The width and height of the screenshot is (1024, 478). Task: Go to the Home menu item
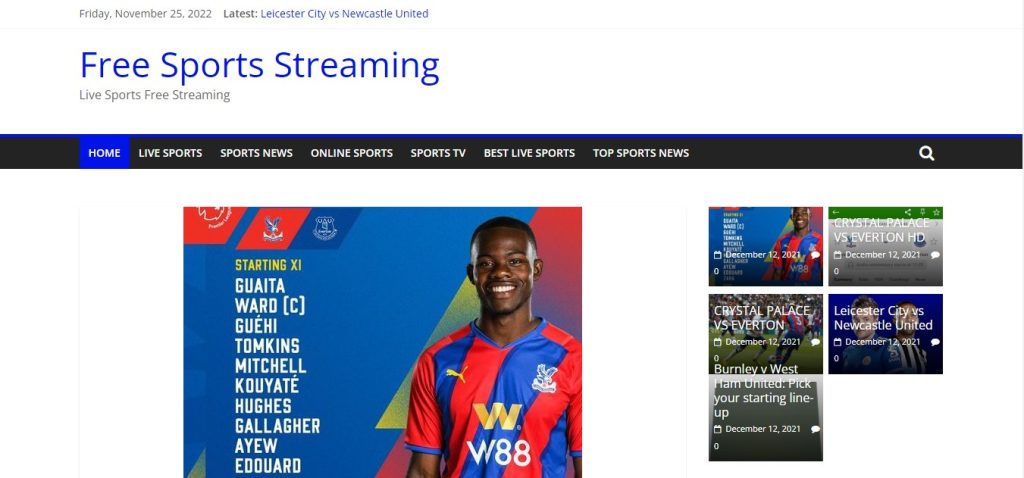(x=104, y=153)
